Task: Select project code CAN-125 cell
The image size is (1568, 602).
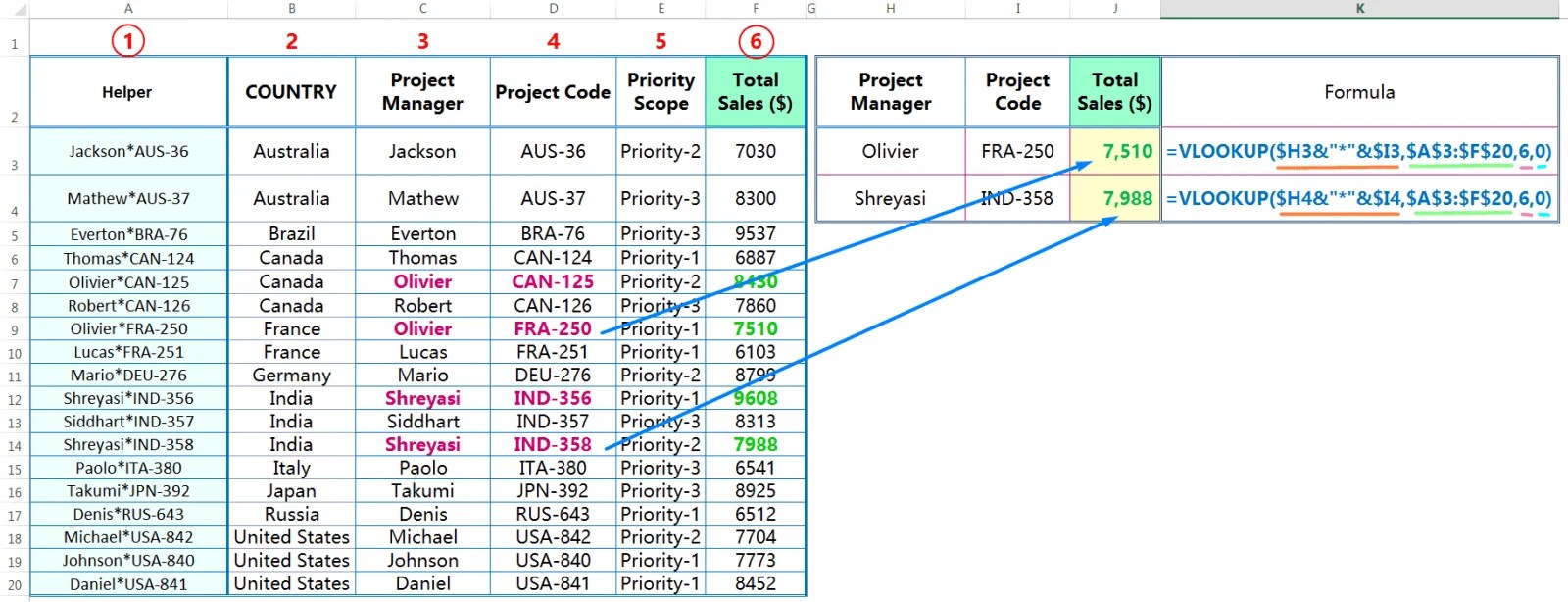Action: 553,281
